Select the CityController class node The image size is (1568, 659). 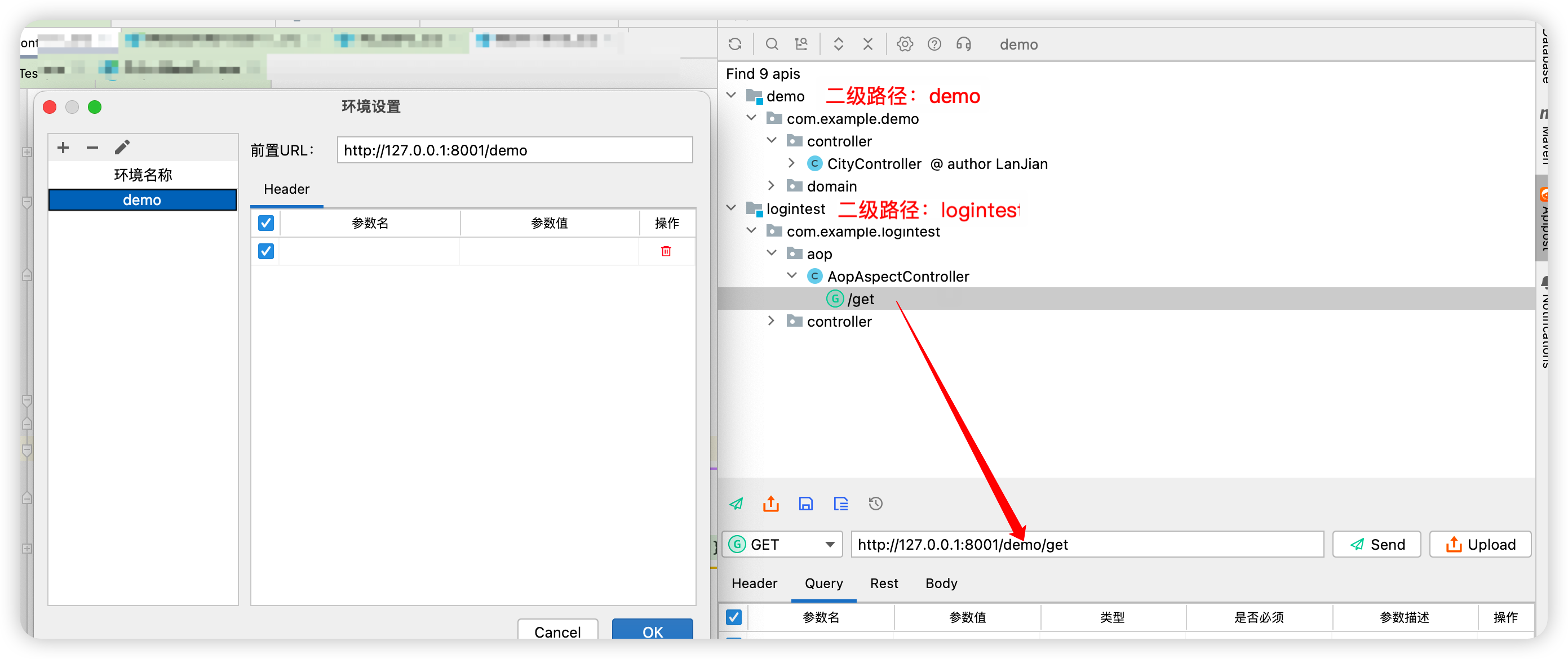point(874,164)
